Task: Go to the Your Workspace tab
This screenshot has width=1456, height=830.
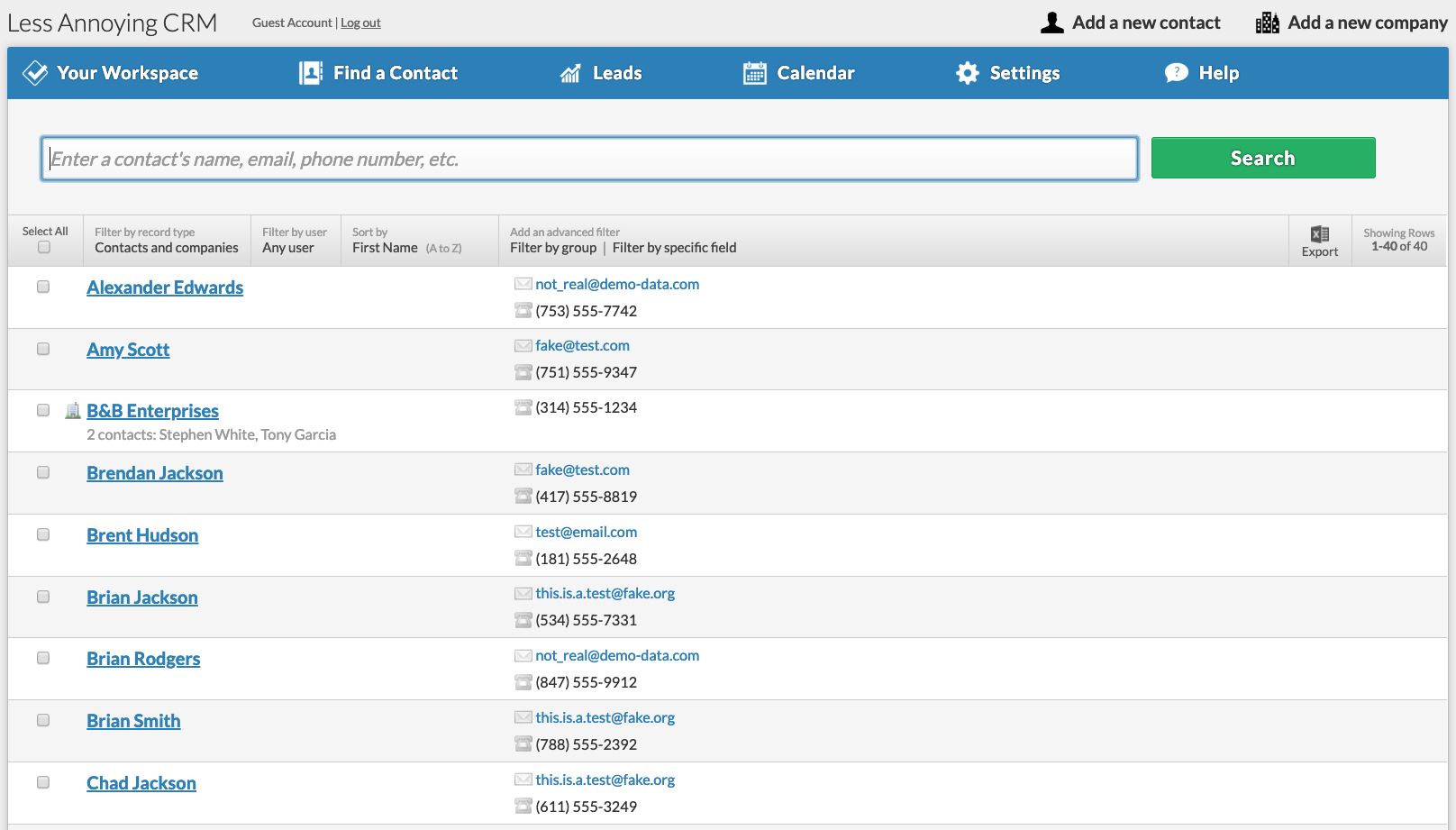Action: [x=110, y=73]
